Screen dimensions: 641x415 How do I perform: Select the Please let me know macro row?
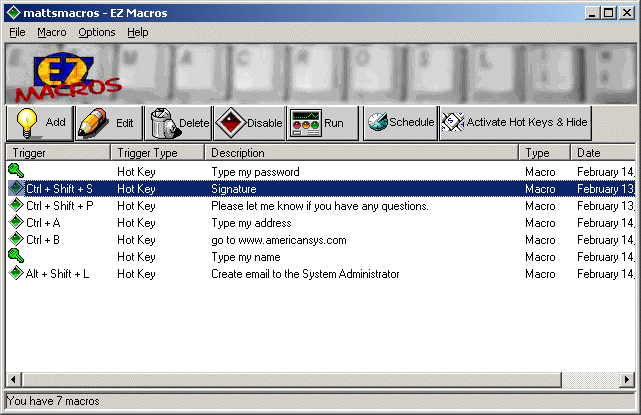point(320,206)
